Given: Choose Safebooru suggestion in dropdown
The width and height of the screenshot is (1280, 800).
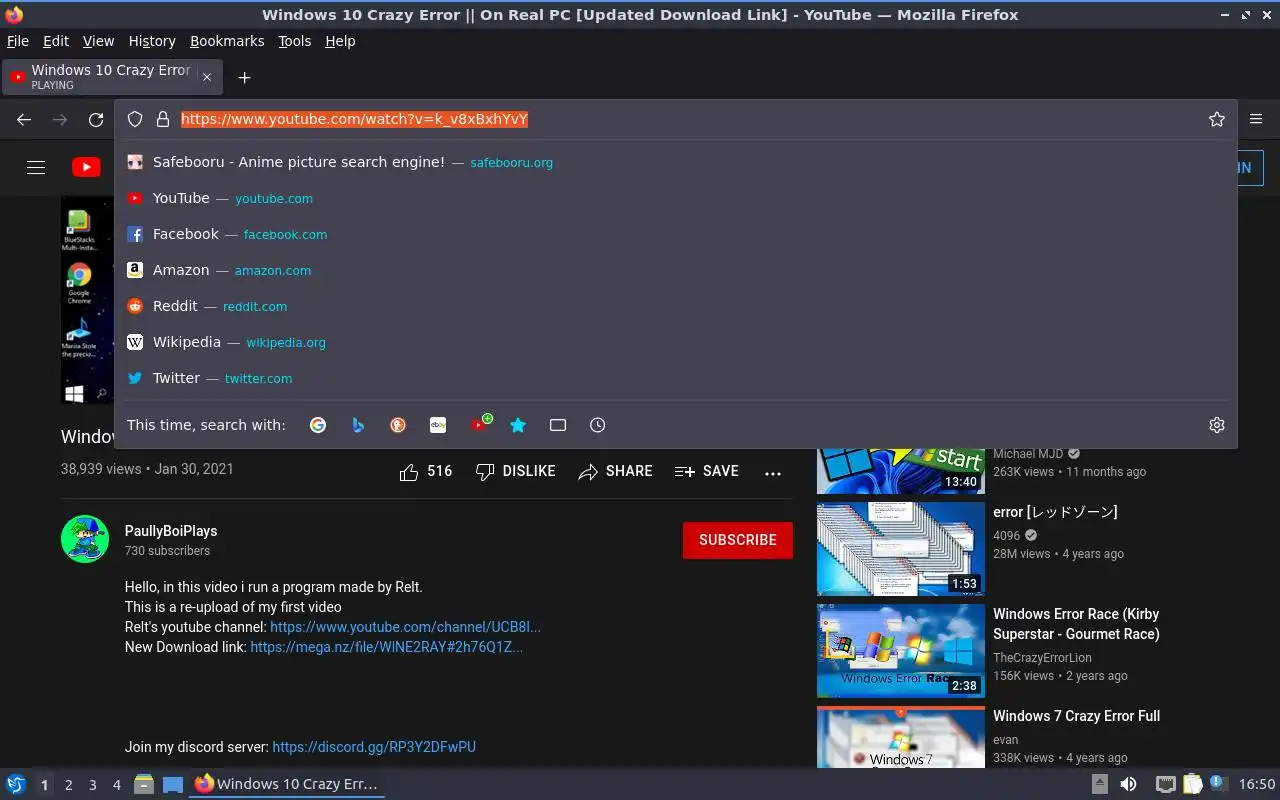Looking at the screenshot, I should 676,162.
